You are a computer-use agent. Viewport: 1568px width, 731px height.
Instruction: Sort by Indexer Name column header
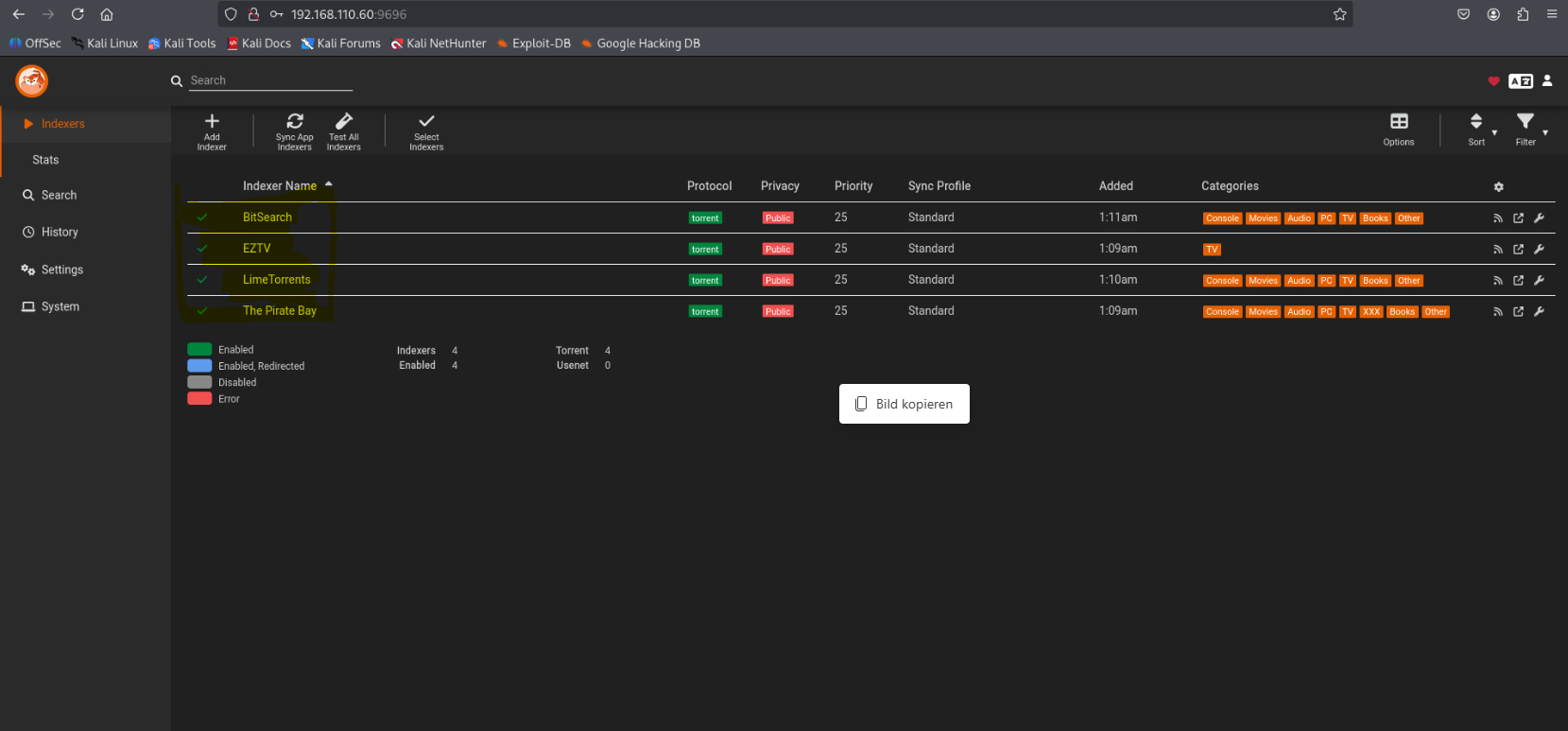pyautogui.click(x=280, y=186)
